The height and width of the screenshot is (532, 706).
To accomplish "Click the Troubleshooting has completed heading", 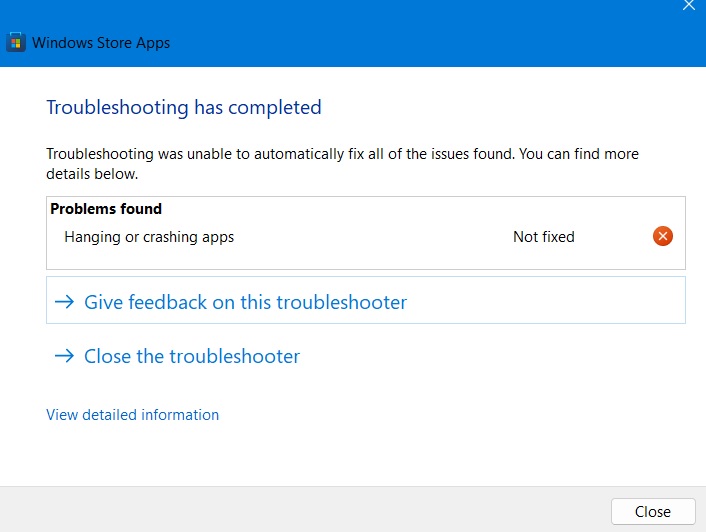I will (x=184, y=107).
